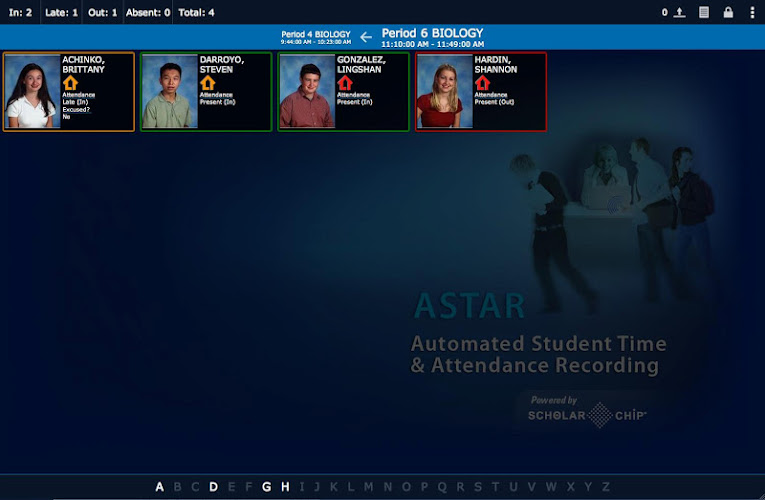Click the upload icon in top bar
Image resolution: width=765 pixels, height=500 pixels.
[x=680, y=13]
